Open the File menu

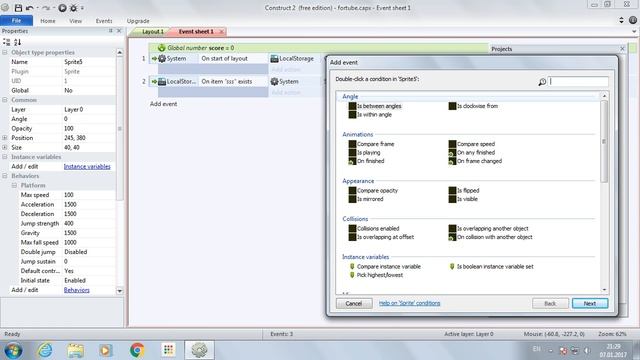pos(17,20)
